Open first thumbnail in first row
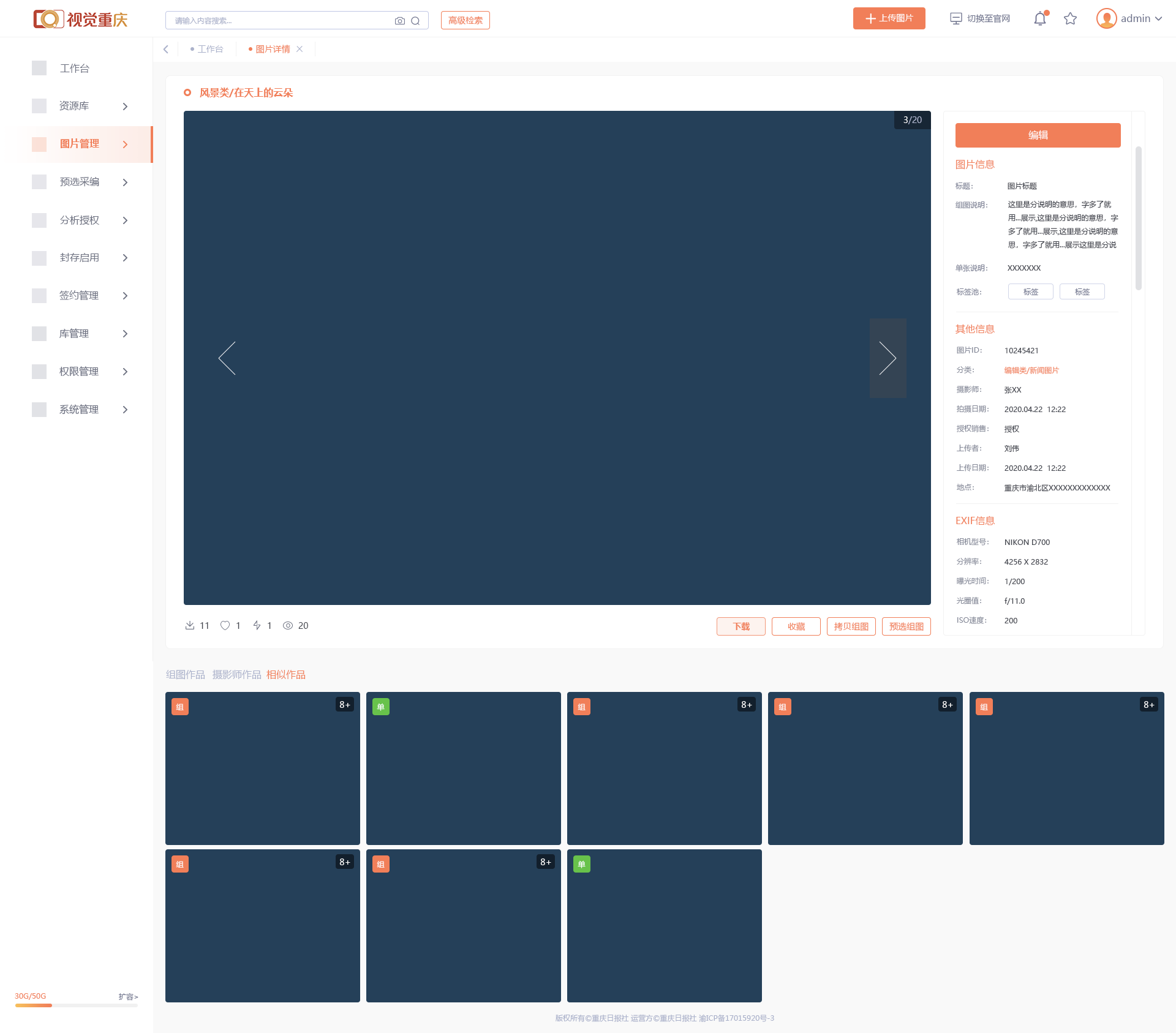The image size is (1176, 1033). (x=263, y=768)
